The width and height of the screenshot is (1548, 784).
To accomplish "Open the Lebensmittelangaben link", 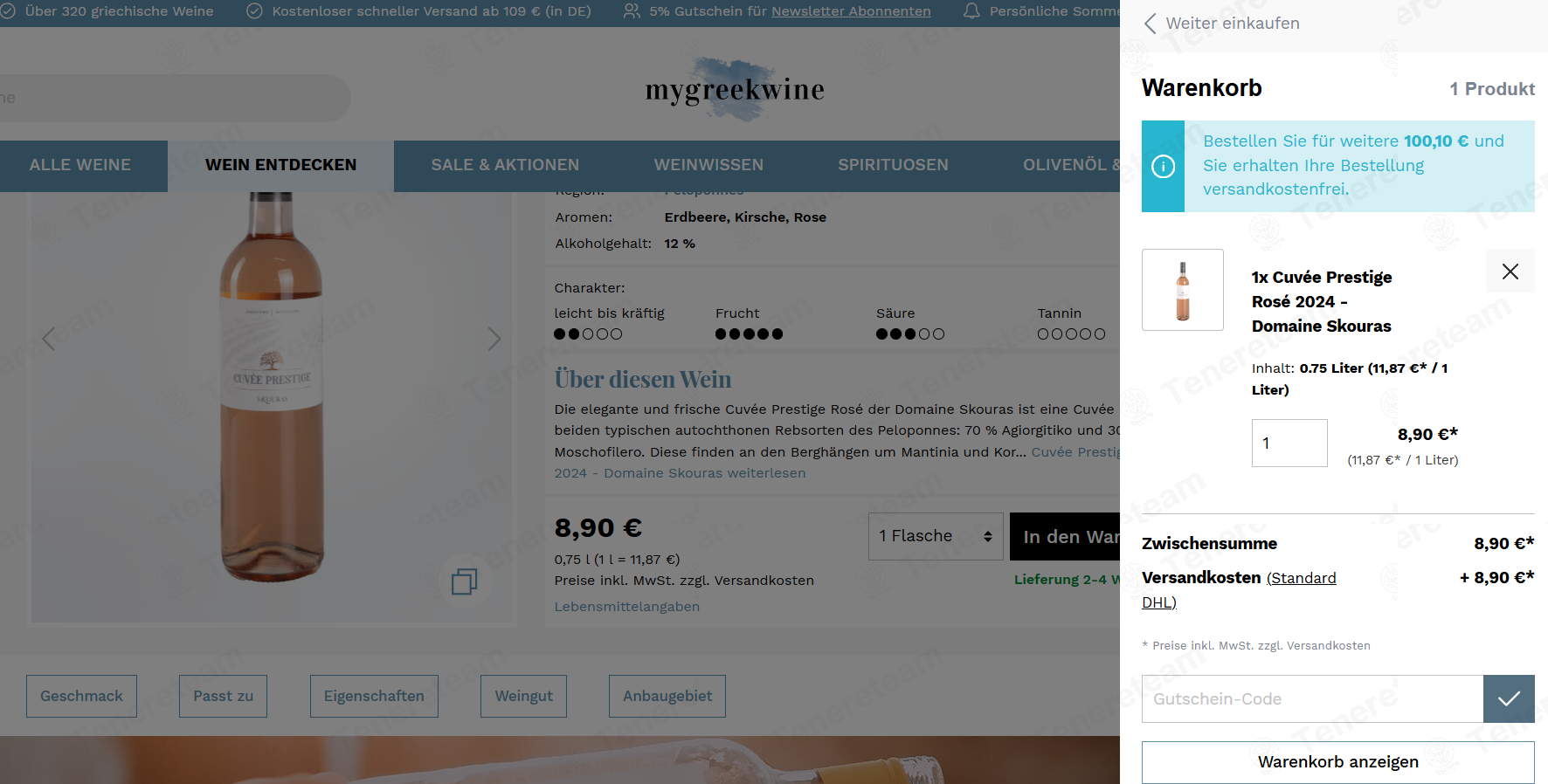I will [x=626, y=607].
